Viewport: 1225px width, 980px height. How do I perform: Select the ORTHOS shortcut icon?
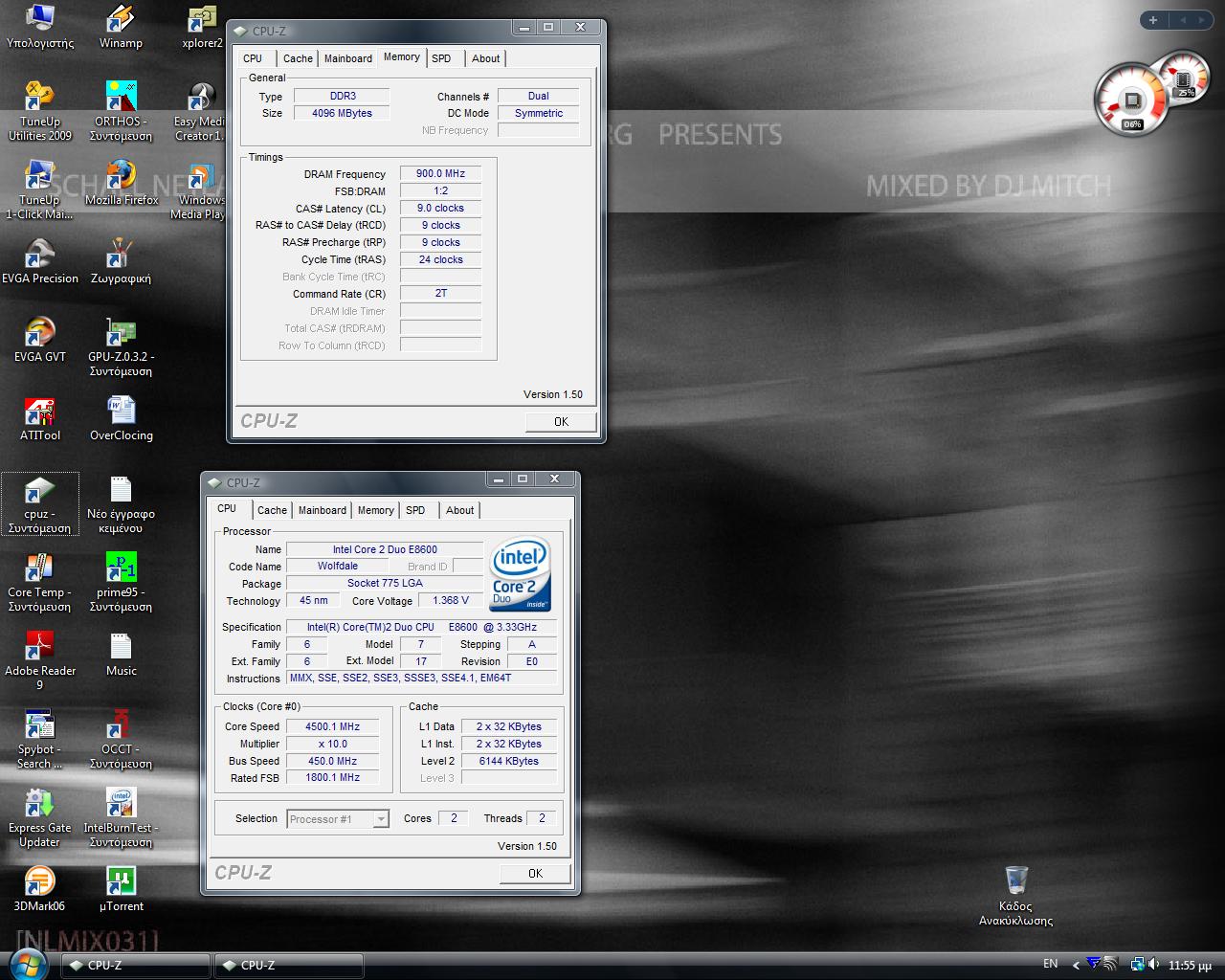coord(121,112)
